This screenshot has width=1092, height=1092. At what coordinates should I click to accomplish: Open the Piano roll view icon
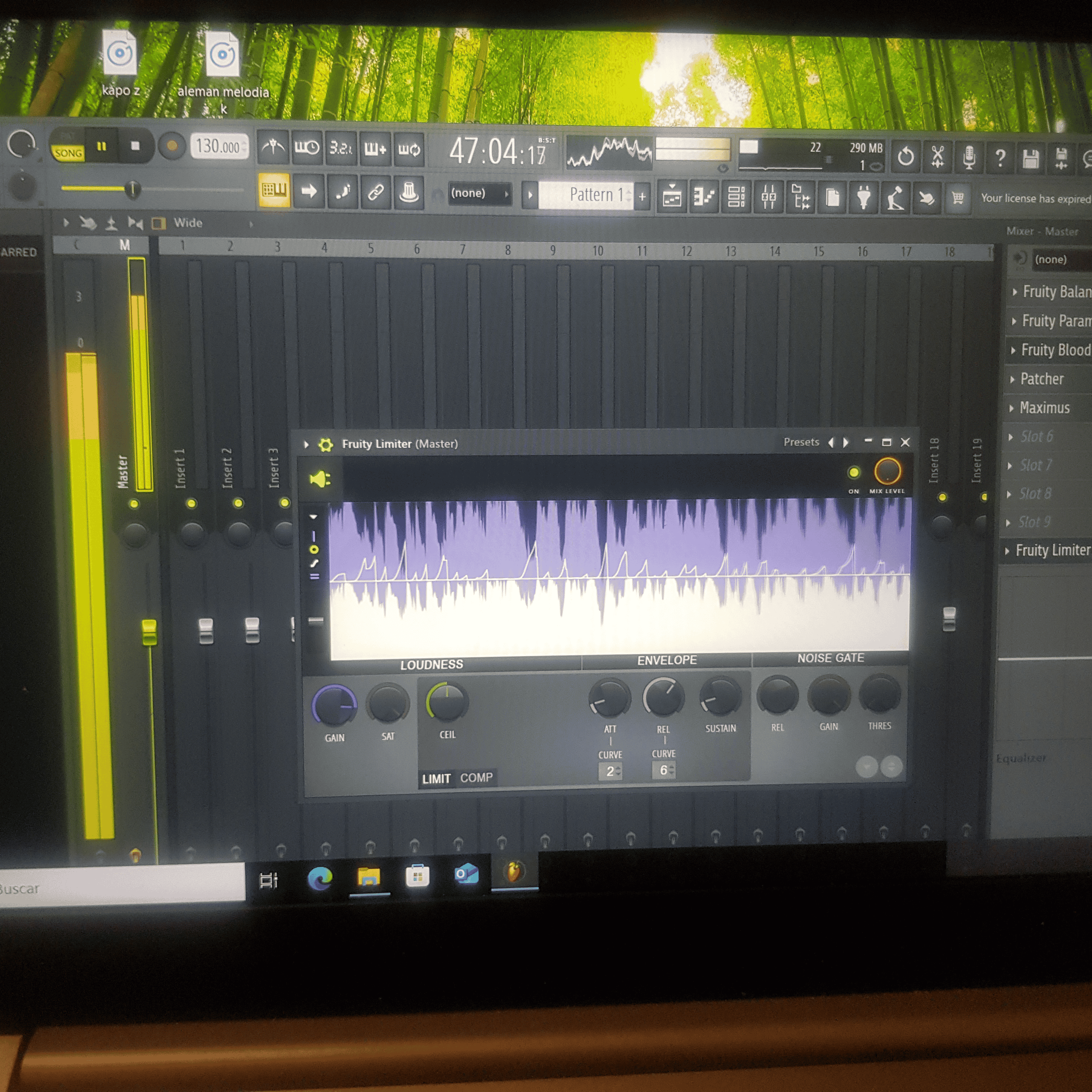[x=704, y=197]
